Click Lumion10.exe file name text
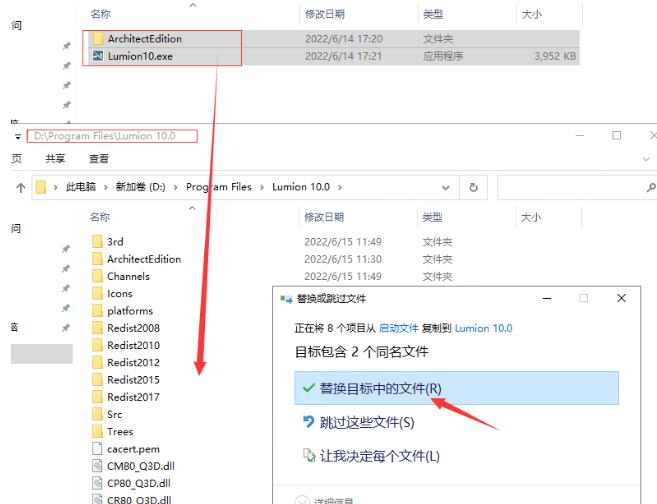 (140, 56)
